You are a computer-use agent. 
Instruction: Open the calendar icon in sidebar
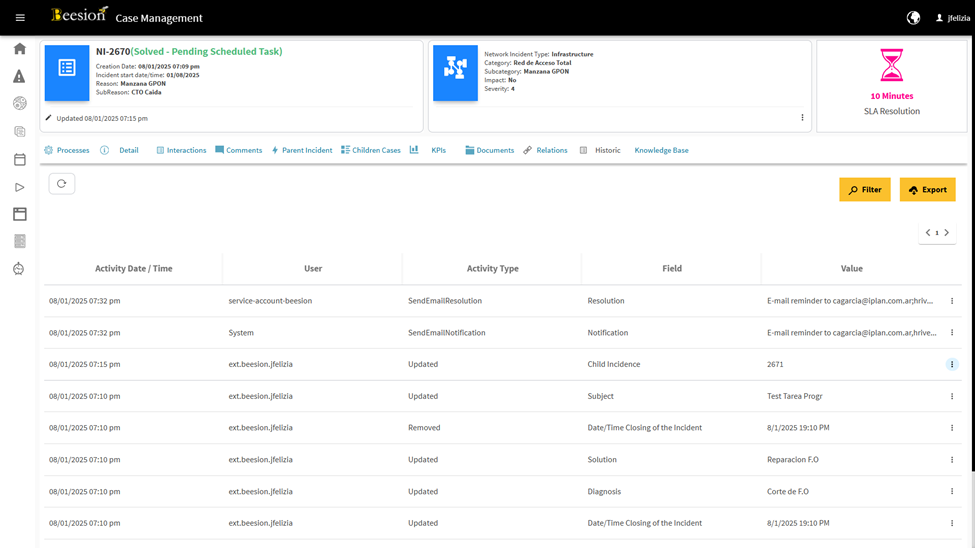19,159
